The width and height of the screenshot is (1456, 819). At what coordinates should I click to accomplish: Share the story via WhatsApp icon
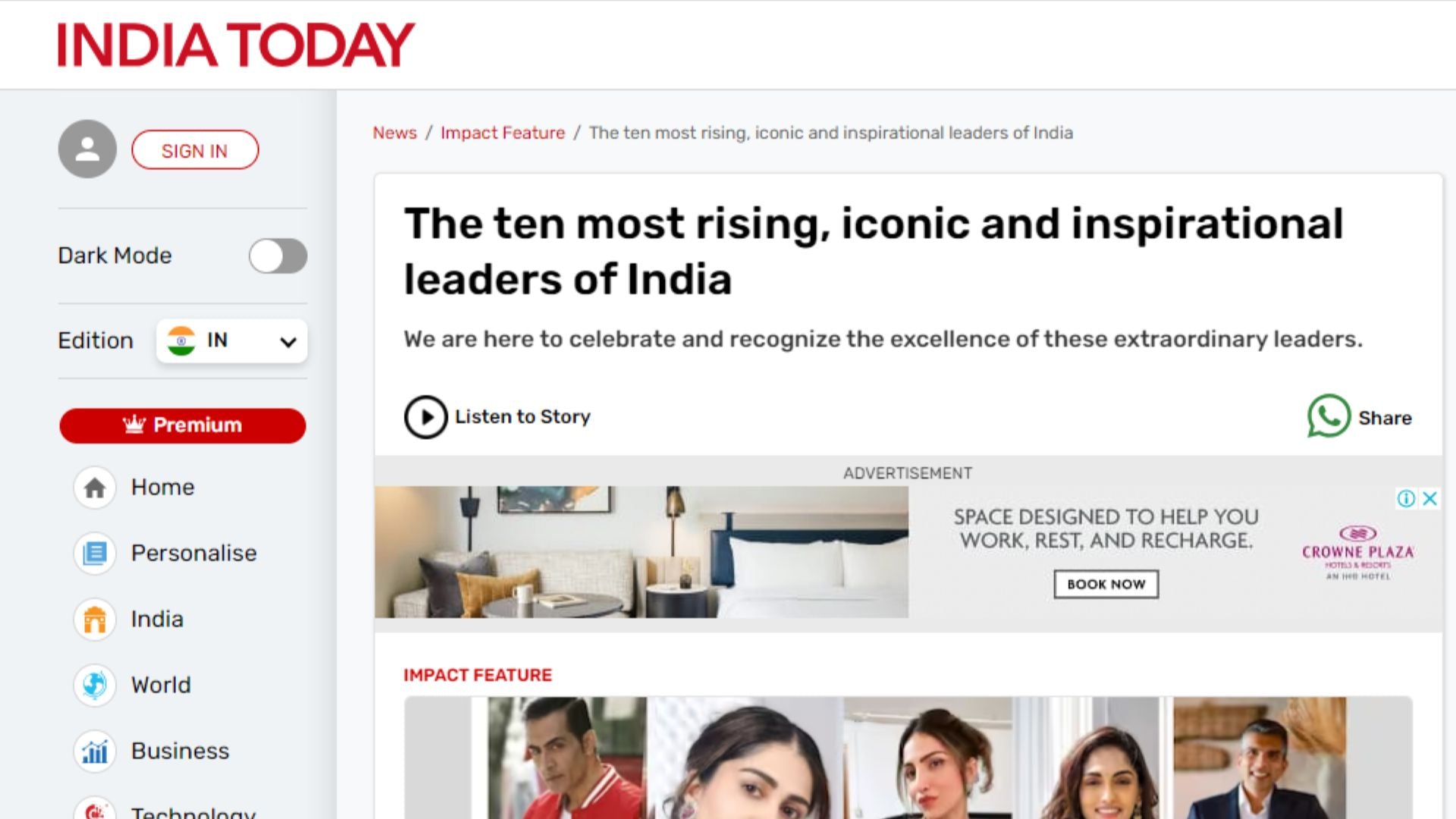click(x=1329, y=416)
